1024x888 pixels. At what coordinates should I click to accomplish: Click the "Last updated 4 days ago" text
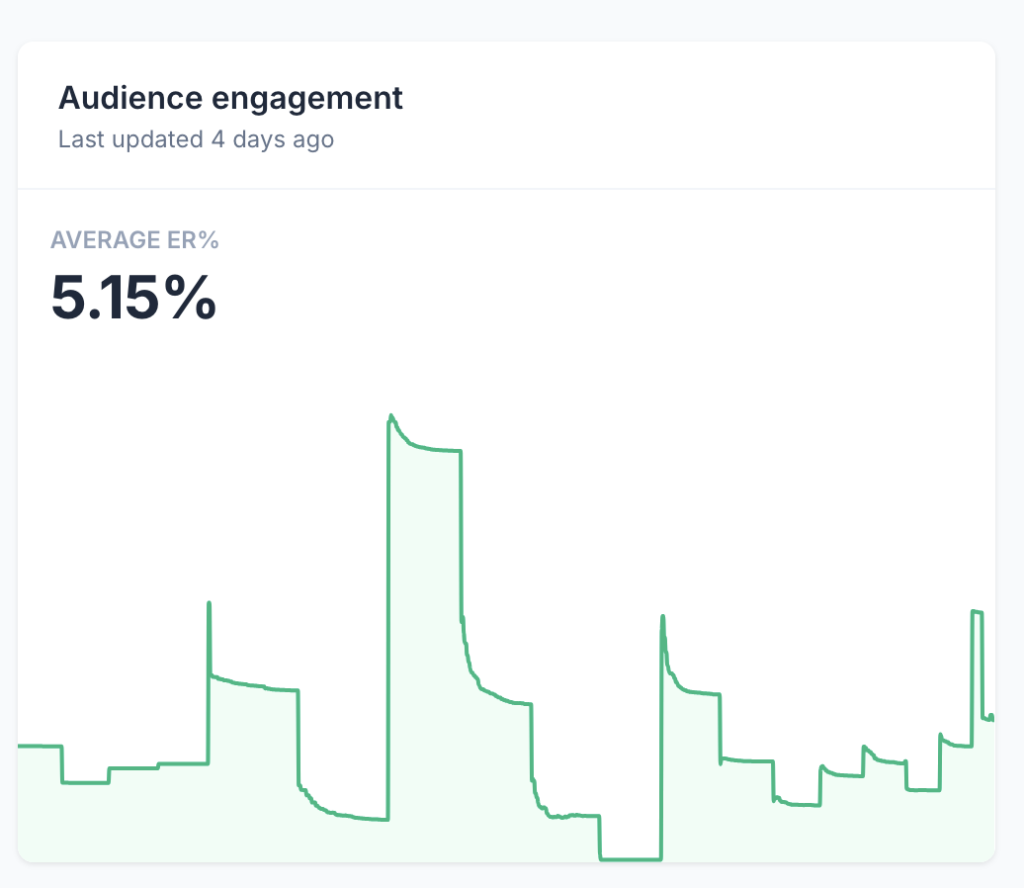[x=195, y=139]
